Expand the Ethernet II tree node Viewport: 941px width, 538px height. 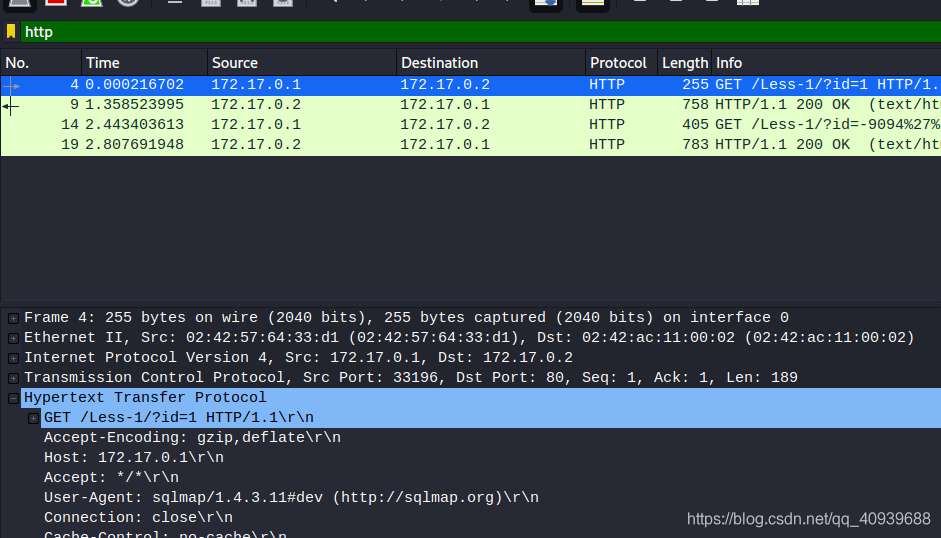point(13,338)
